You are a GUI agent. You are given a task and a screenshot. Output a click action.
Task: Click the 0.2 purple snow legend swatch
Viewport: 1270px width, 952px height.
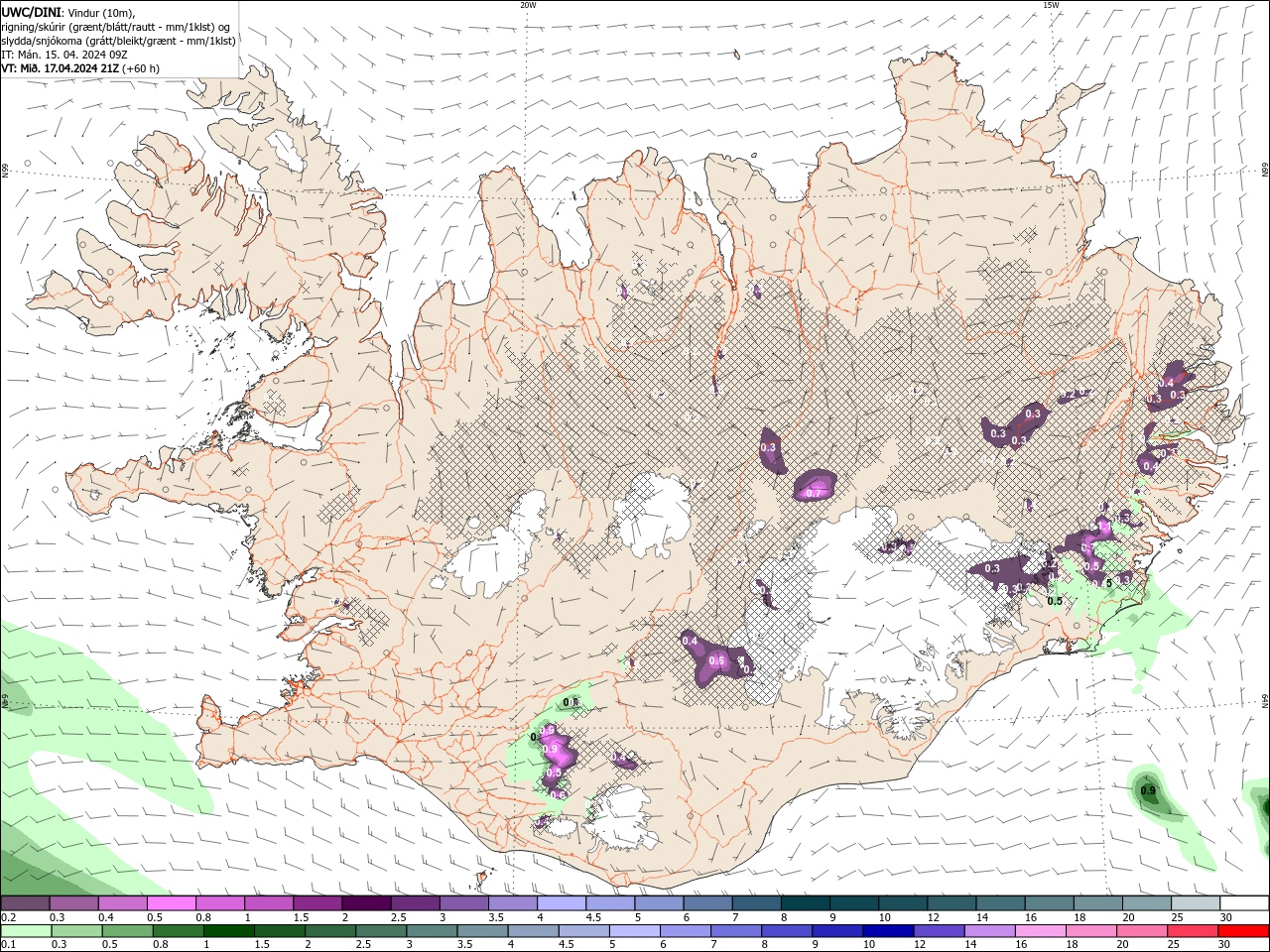pos(25,903)
